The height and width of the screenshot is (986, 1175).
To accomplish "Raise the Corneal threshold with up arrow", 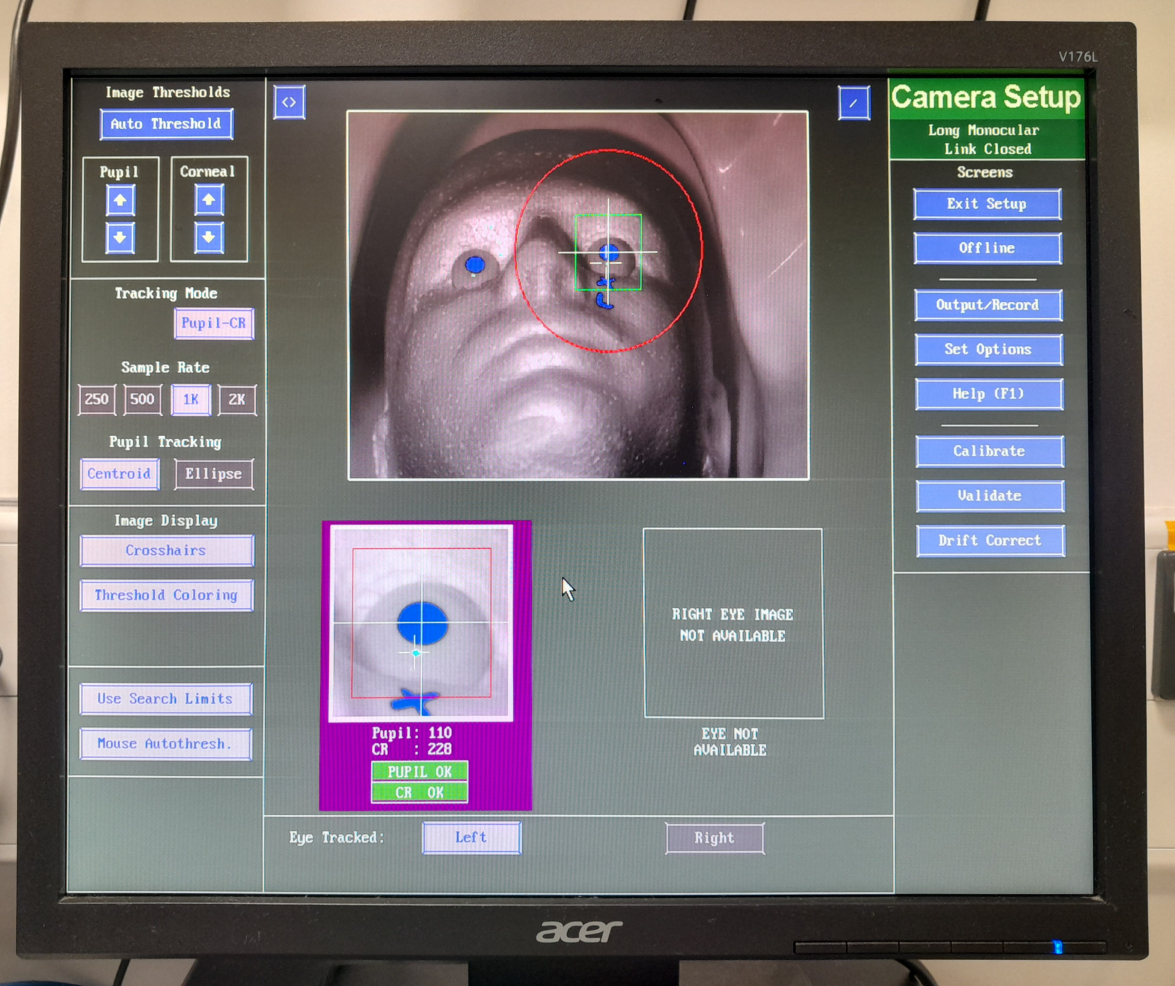I will (x=208, y=200).
